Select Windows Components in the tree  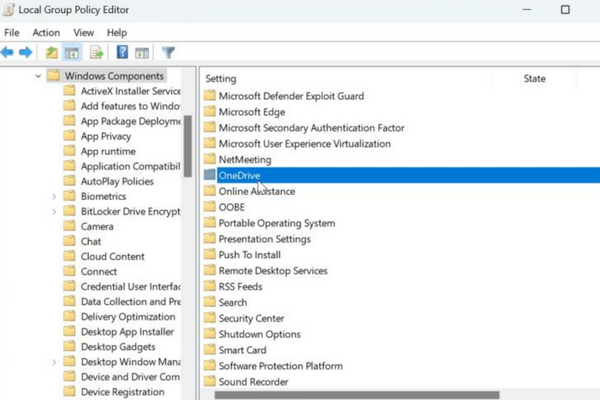coord(114,76)
